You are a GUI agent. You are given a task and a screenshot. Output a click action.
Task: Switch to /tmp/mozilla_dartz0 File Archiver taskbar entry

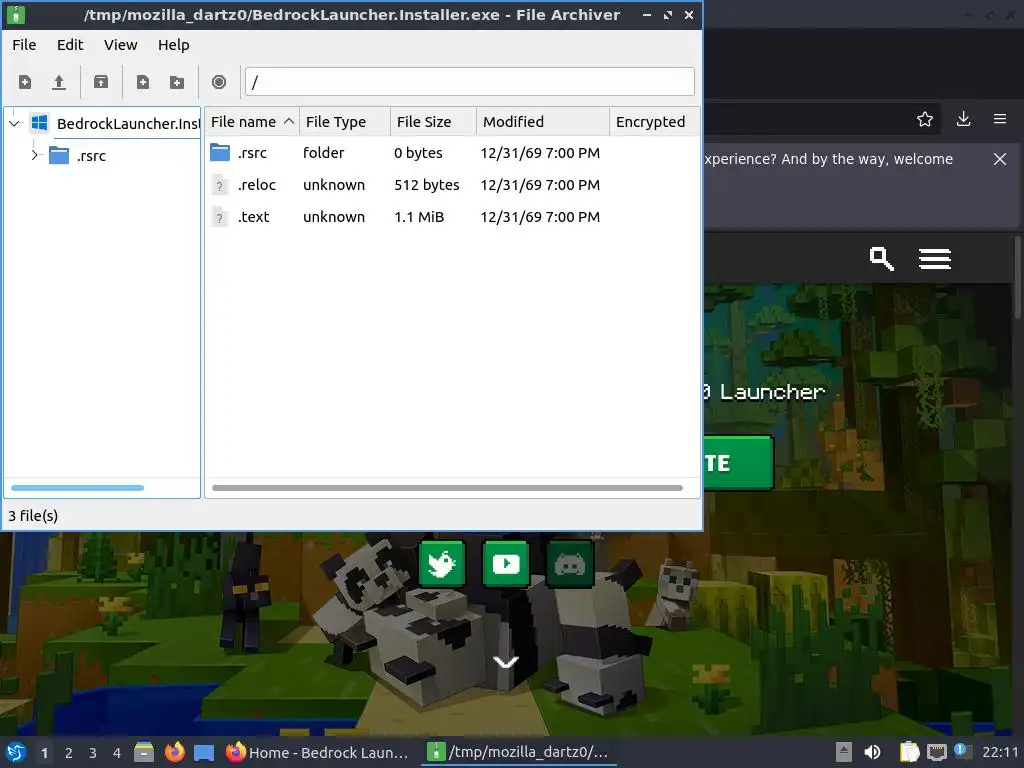(519, 752)
